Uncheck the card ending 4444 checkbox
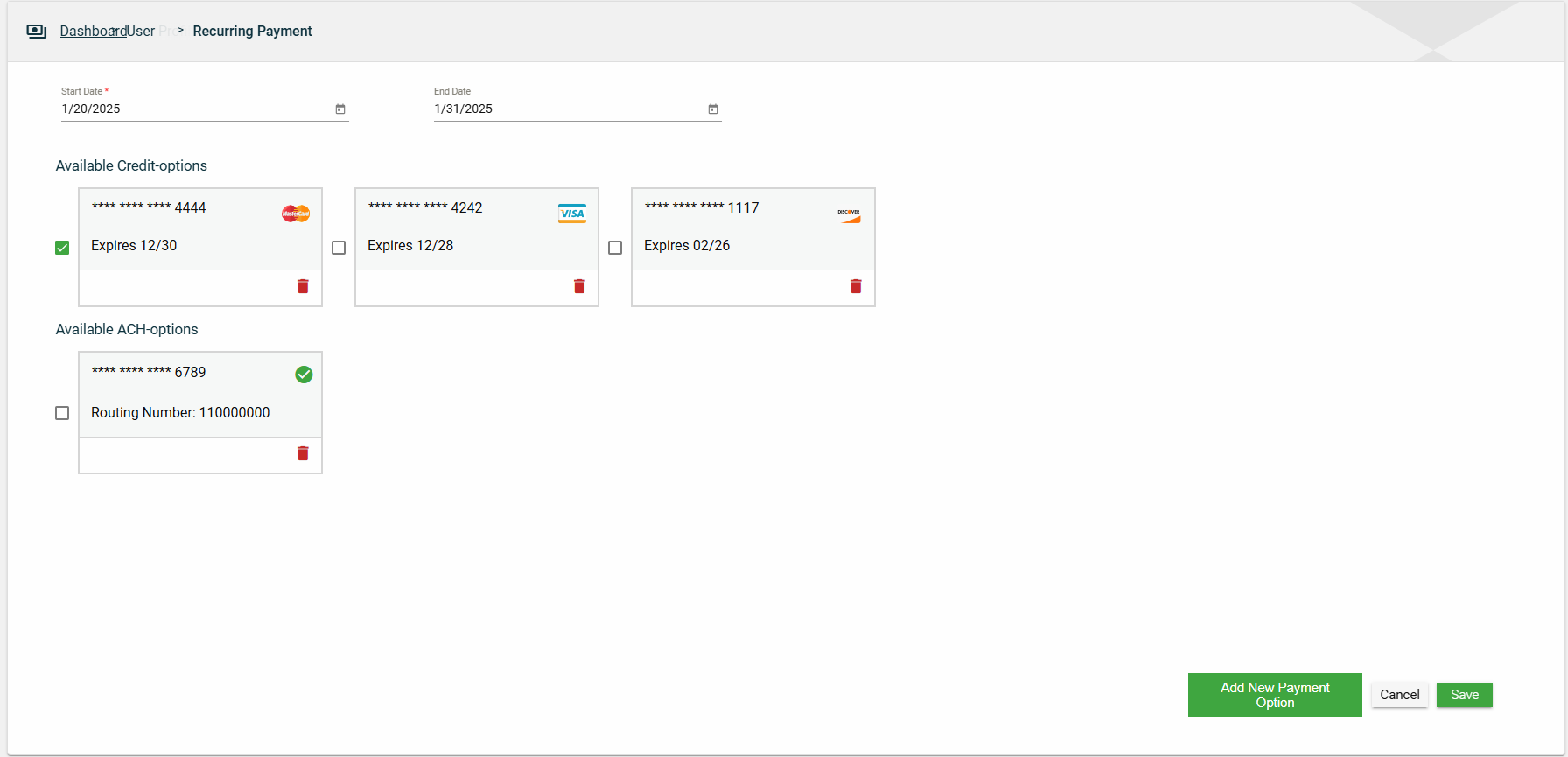The image size is (1568, 757). point(62,248)
